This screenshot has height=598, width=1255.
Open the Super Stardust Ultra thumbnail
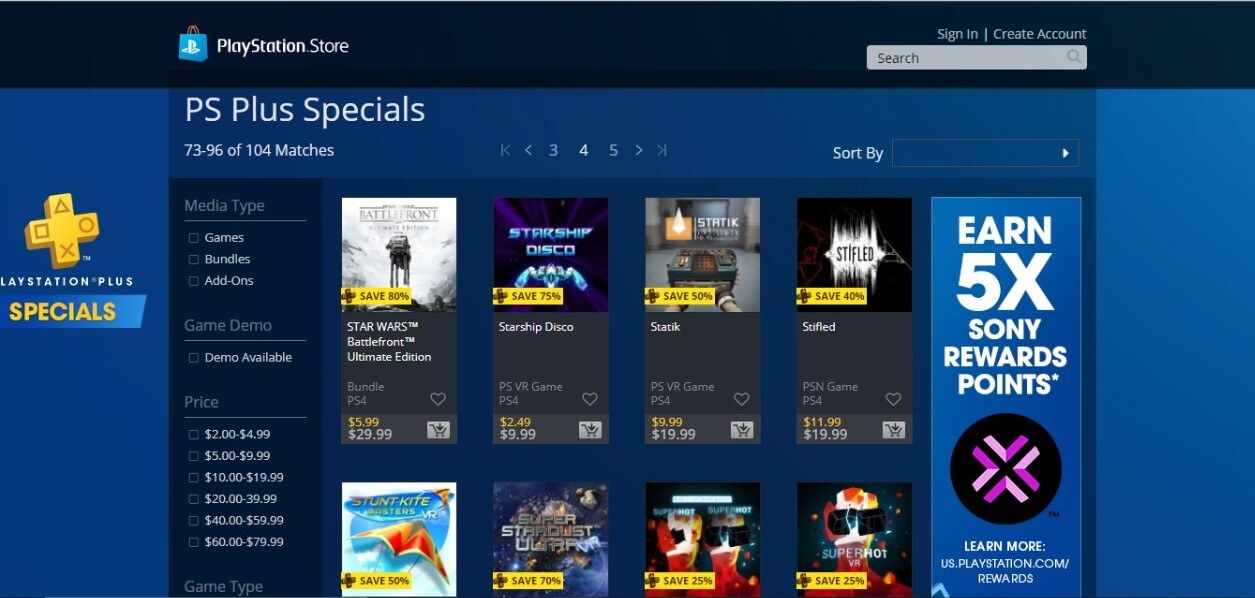(551, 540)
